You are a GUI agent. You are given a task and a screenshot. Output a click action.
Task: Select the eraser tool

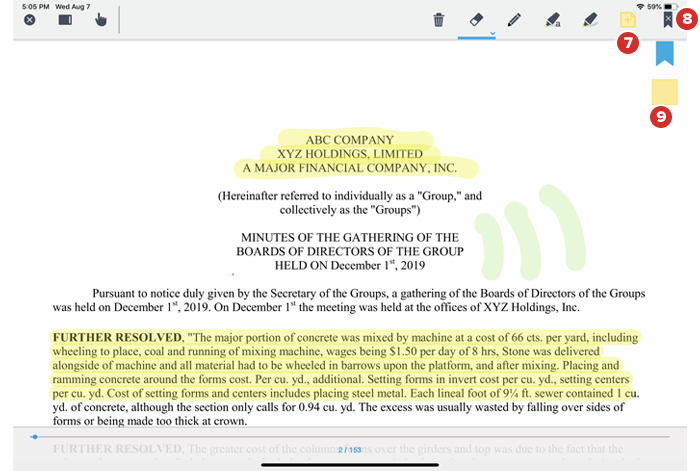[476, 20]
